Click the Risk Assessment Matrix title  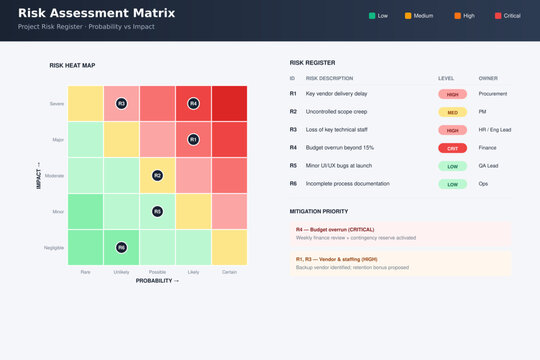(x=96, y=13)
